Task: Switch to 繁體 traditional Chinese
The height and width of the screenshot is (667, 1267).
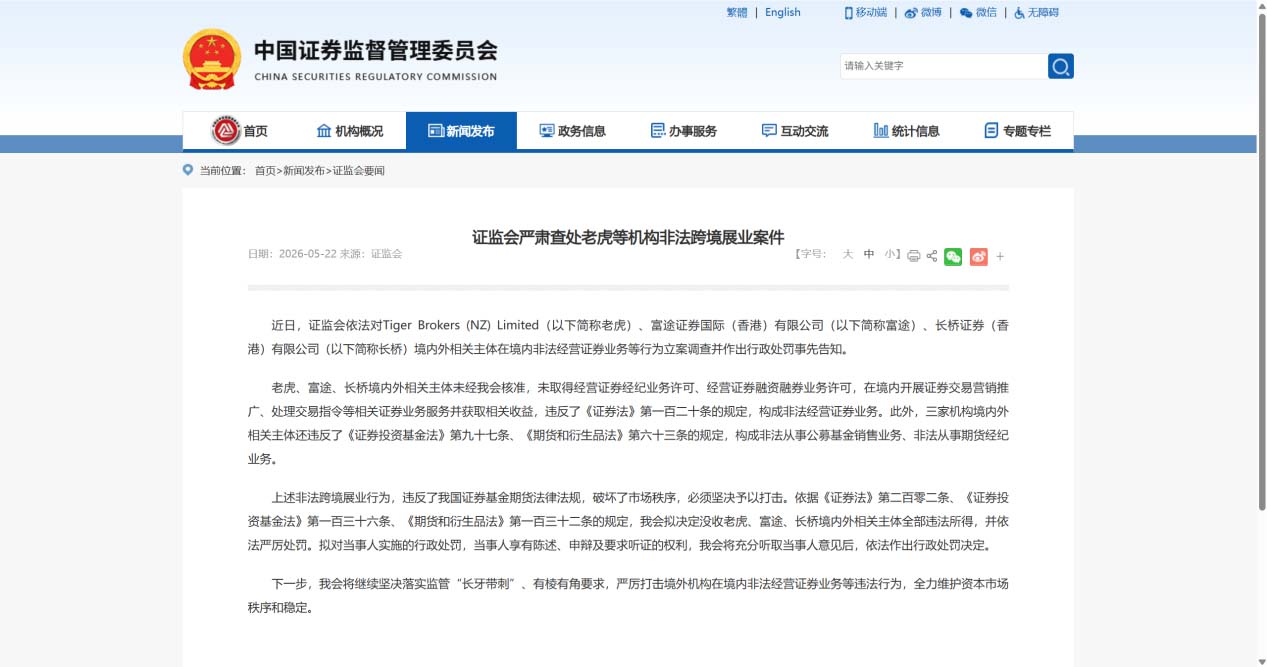Action: coord(736,13)
